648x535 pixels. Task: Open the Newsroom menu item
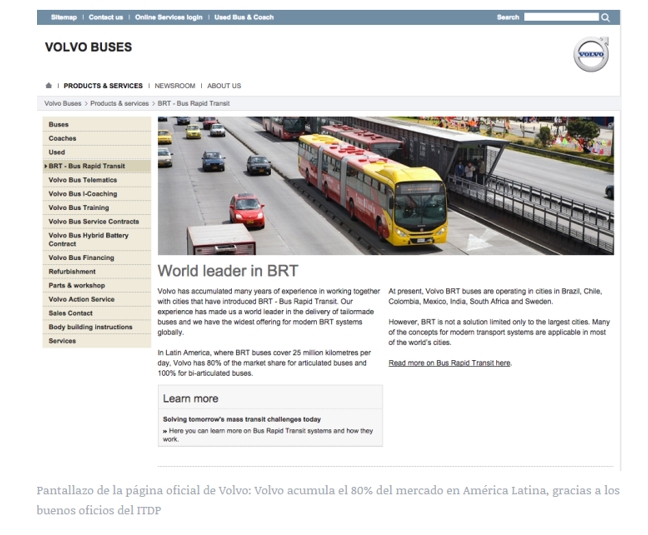[x=174, y=86]
